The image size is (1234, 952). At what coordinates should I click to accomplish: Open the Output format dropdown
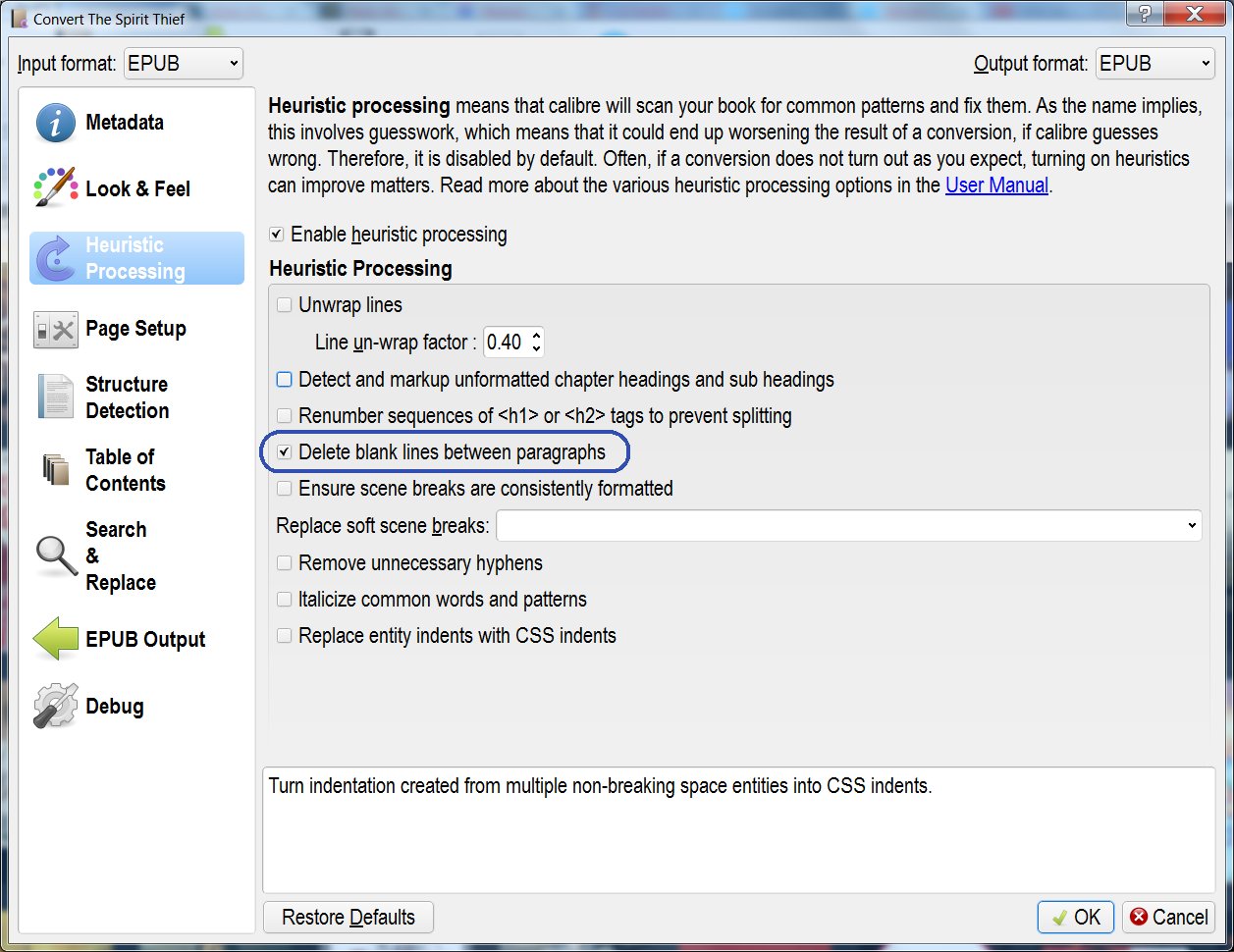tap(1155, 64)
